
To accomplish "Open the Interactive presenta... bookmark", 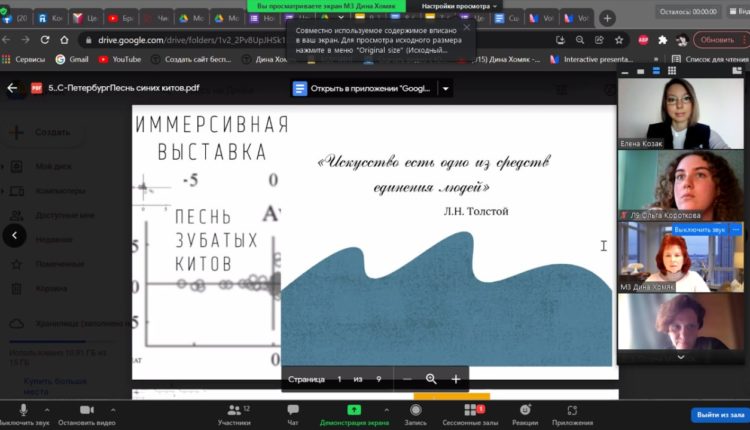I will [x=592, y=59].
